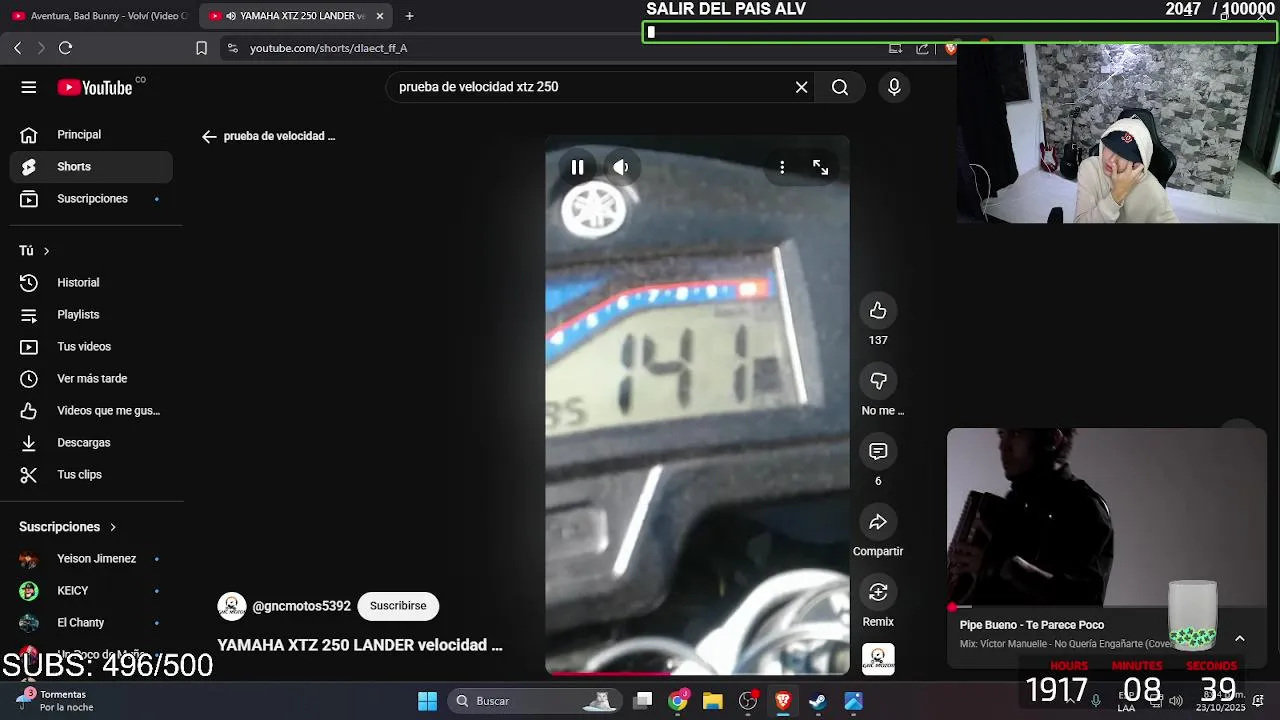Clear the search box with the X

(801, 87)
